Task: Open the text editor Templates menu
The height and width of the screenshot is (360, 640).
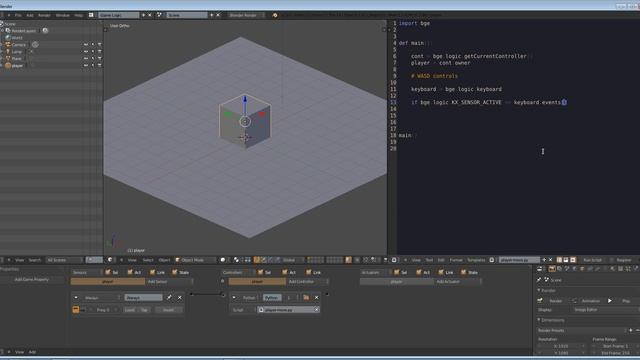Action: click(x=476, y=260)
